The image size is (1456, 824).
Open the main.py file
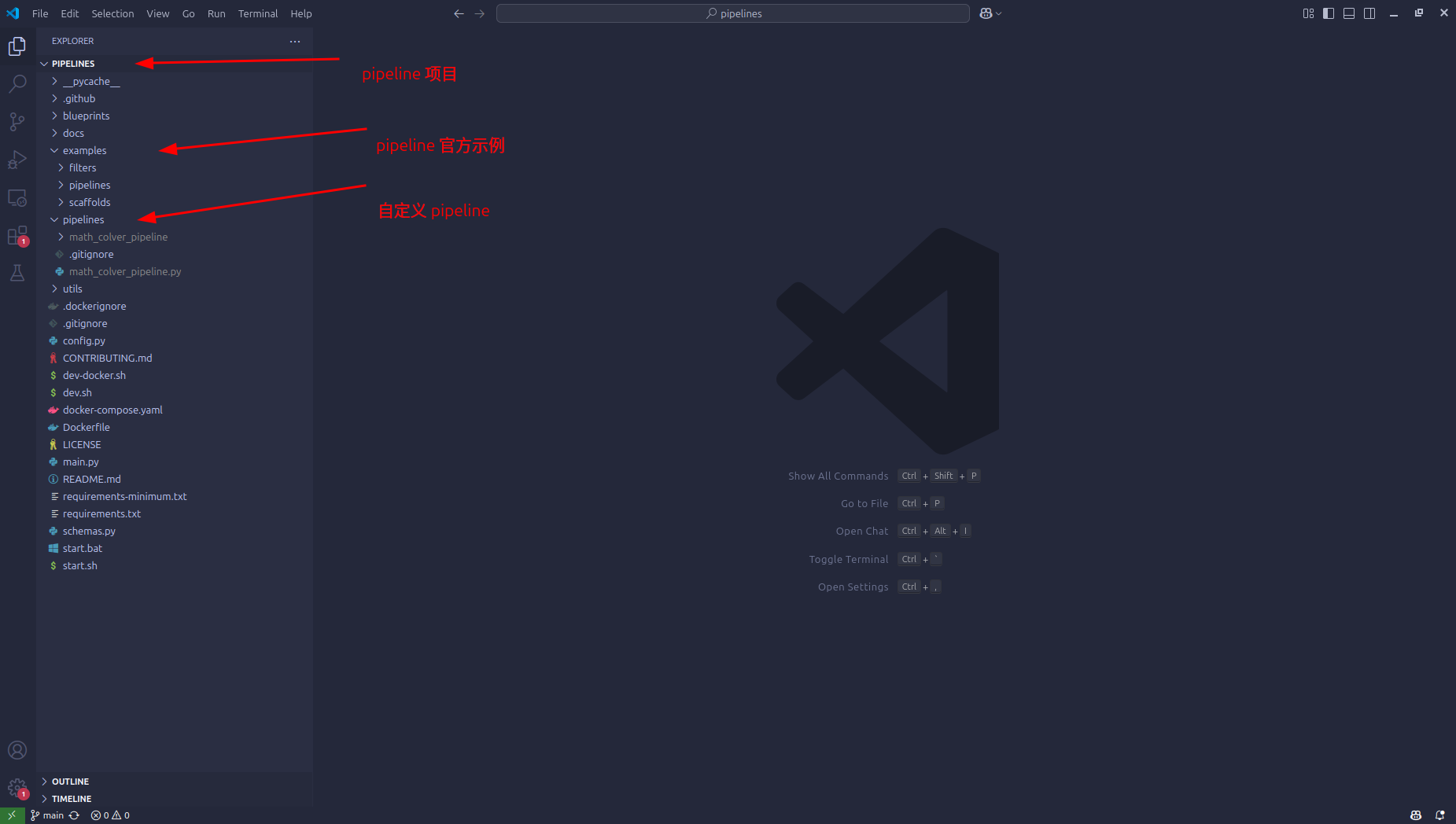coord(175,462)
